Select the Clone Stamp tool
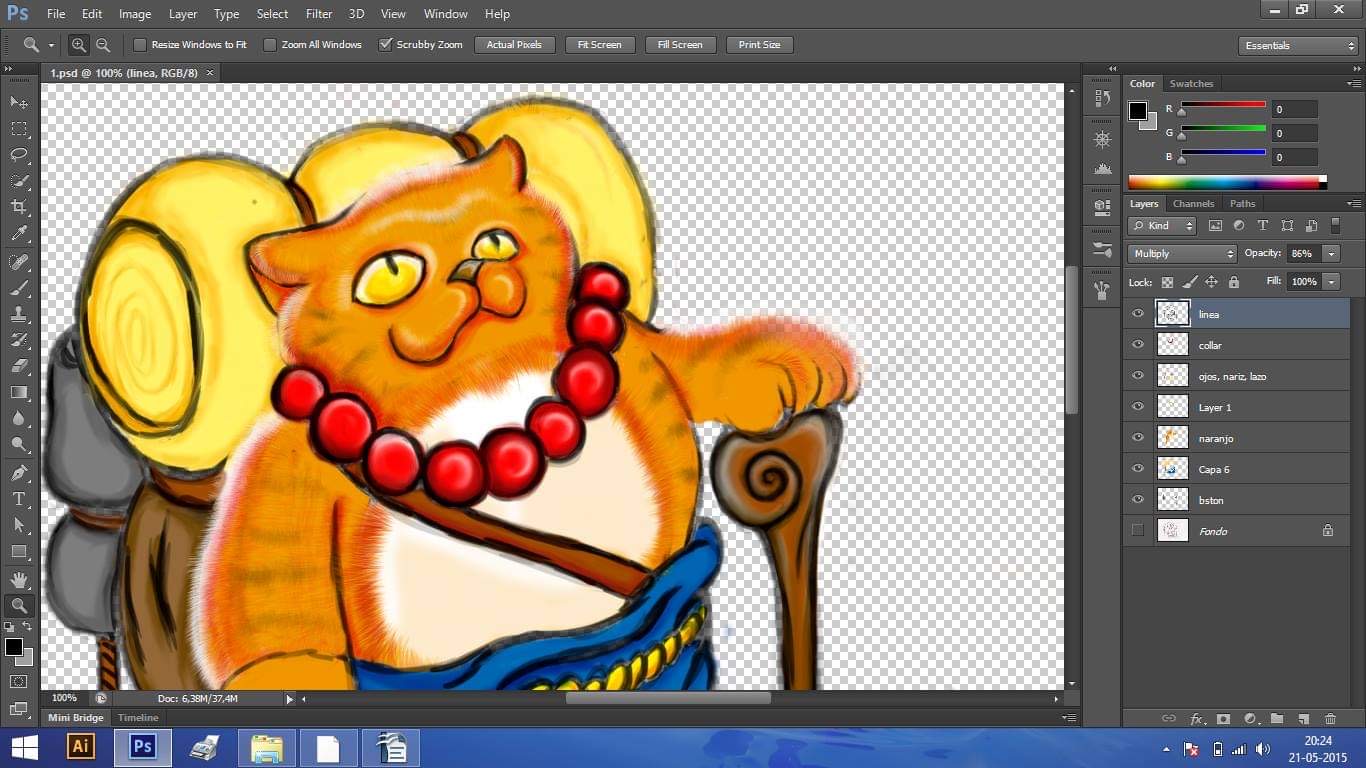 click(x=19, y=314)
